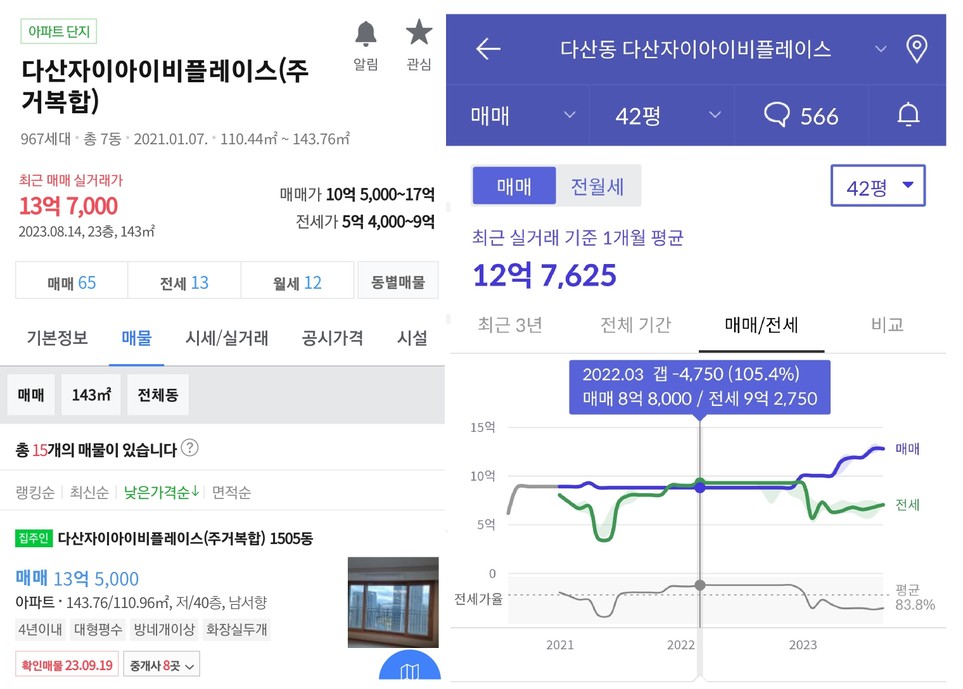Select the 비교 chart tab
The height and width of the screenshot is (689, 963).
tap(887, 325)
